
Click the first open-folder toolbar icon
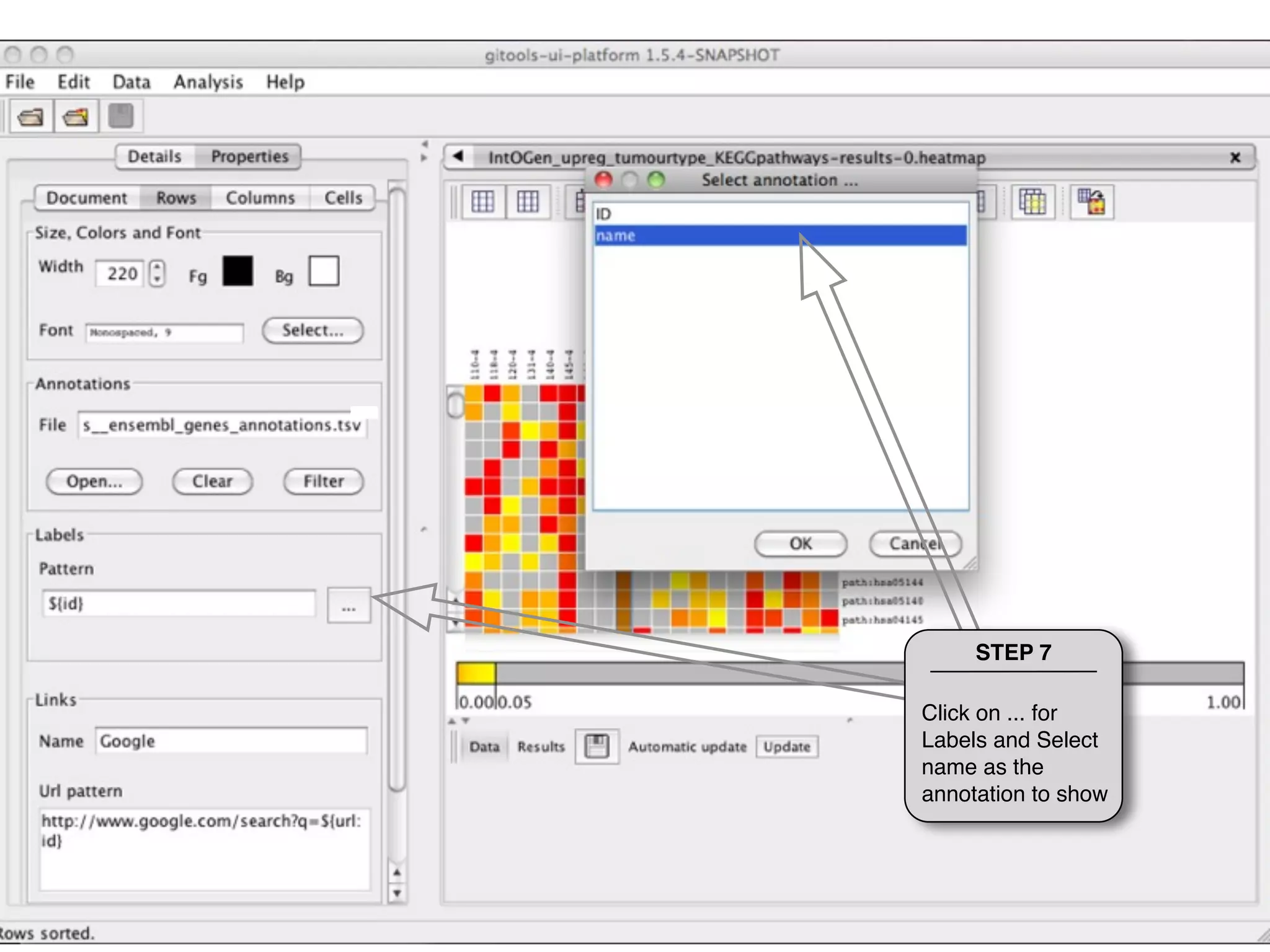click(30, 117)
